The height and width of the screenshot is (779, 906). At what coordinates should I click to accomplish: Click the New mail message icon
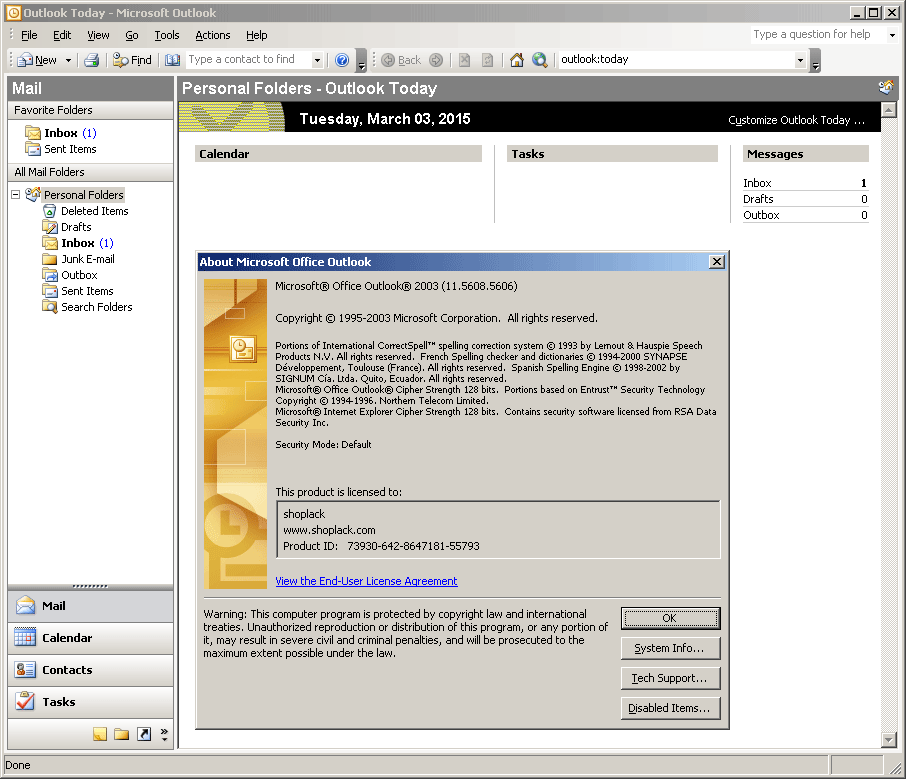[38, 60]
